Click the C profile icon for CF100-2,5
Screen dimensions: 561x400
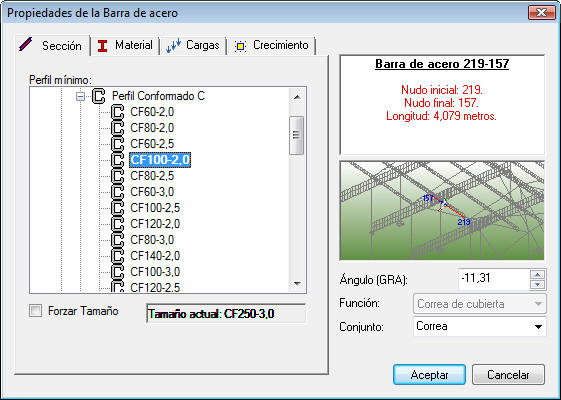click(x=117, y=208)
